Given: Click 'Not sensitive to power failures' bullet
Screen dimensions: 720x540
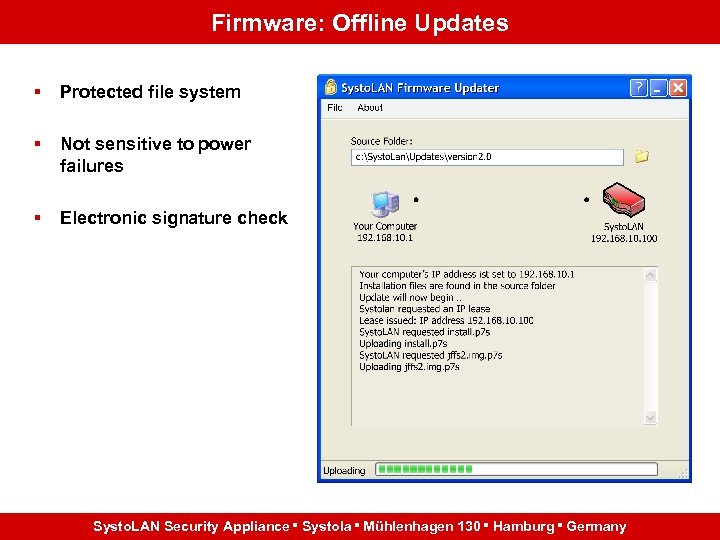Looking at the screenshot, I should pyautogui.click(x=155, y=155).
